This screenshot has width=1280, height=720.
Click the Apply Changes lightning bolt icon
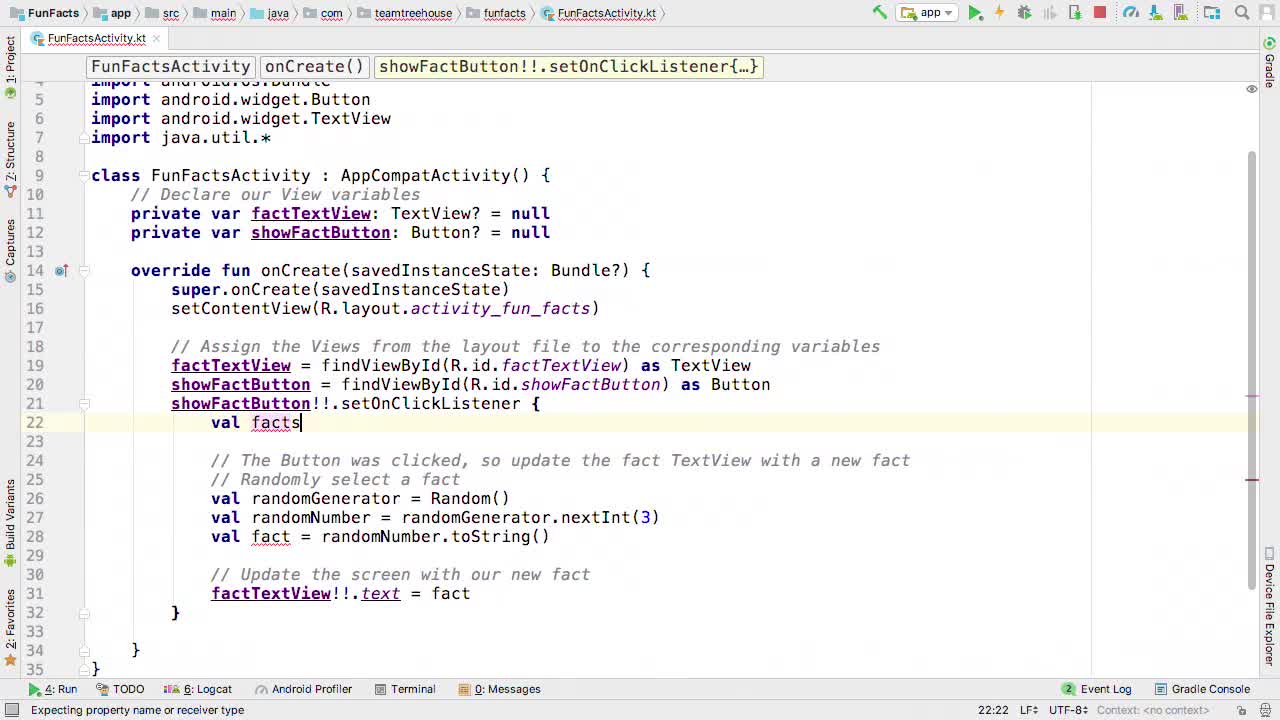(999, 13)
